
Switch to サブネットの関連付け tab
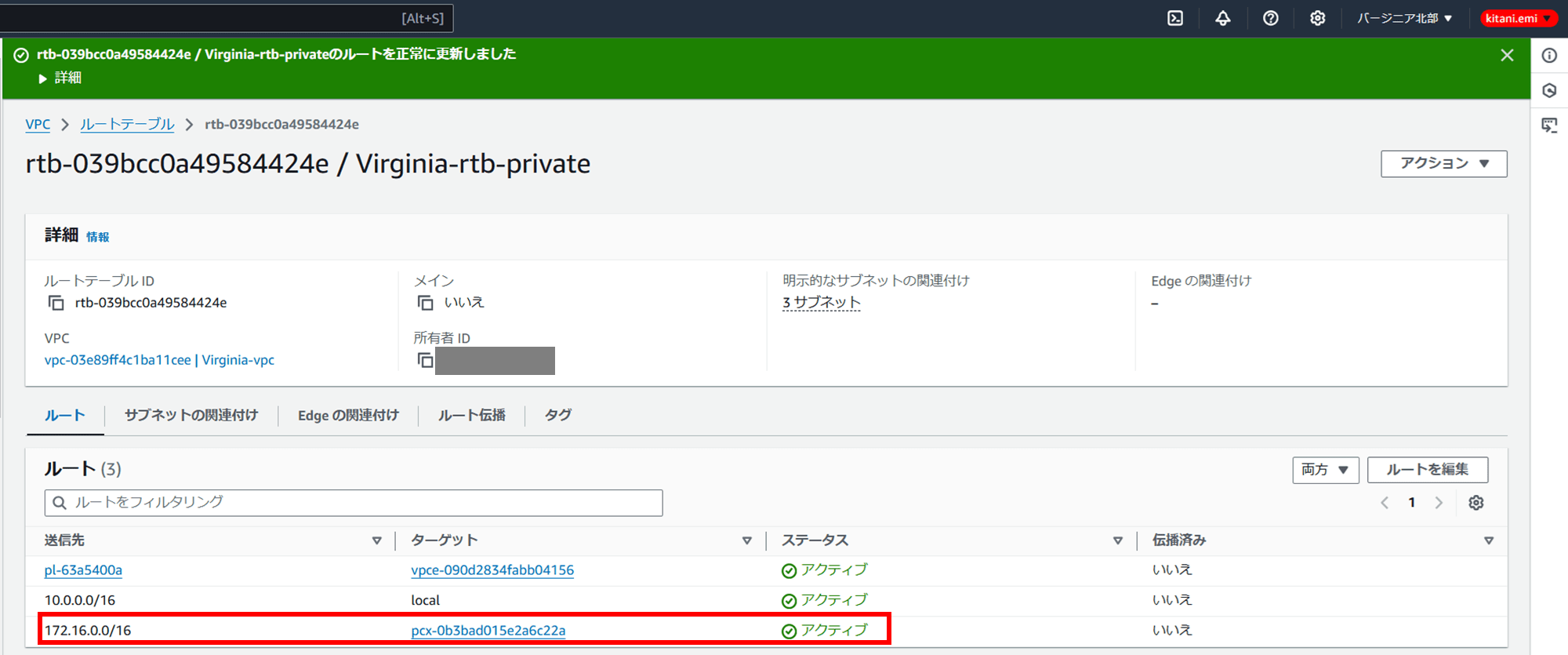pos(191,415)
